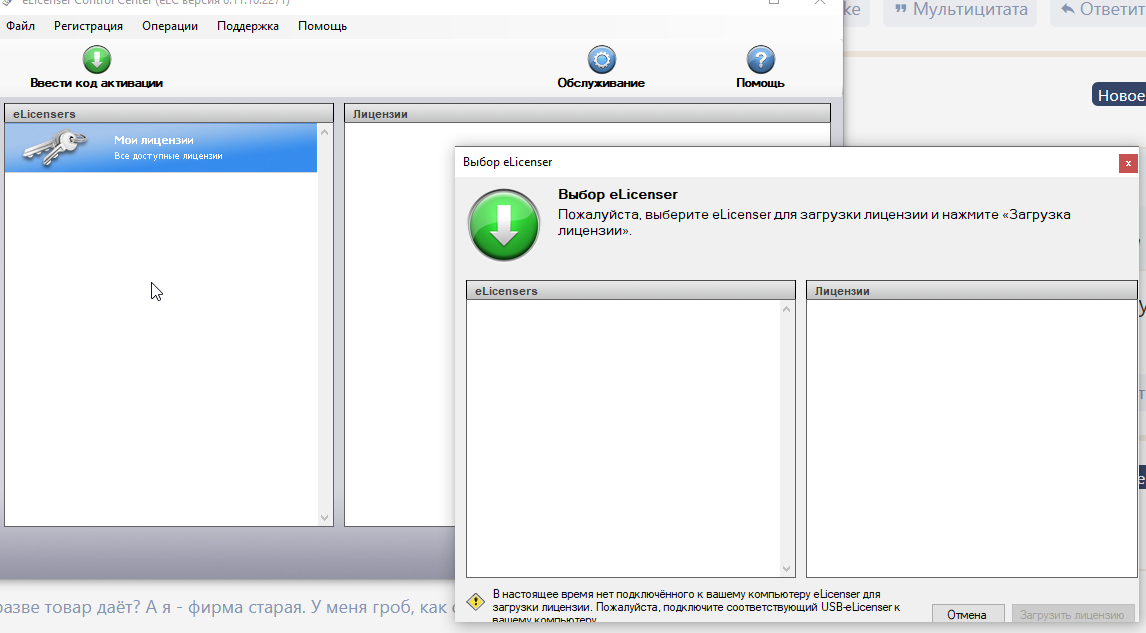Click the 'Пожалуйста, выберите eLicenser' instruction text

814,222
